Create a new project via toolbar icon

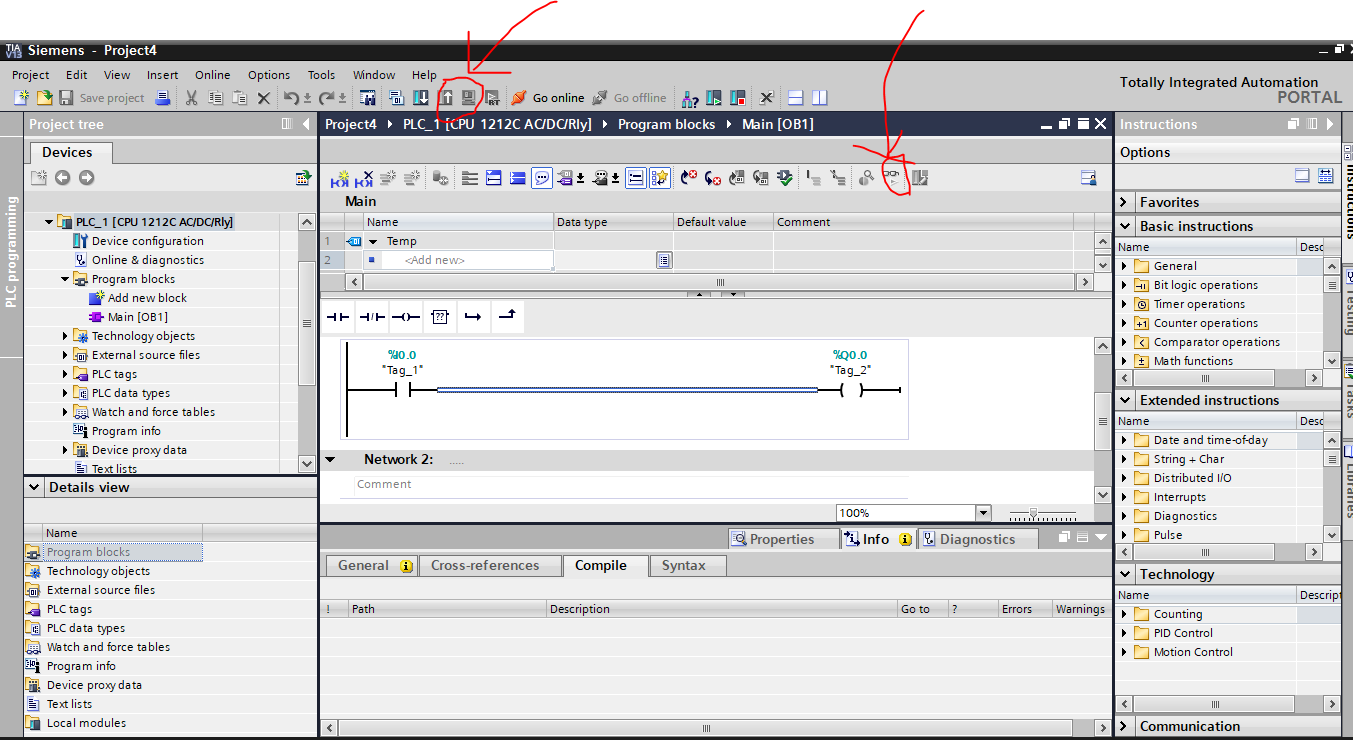click(21, 98)
